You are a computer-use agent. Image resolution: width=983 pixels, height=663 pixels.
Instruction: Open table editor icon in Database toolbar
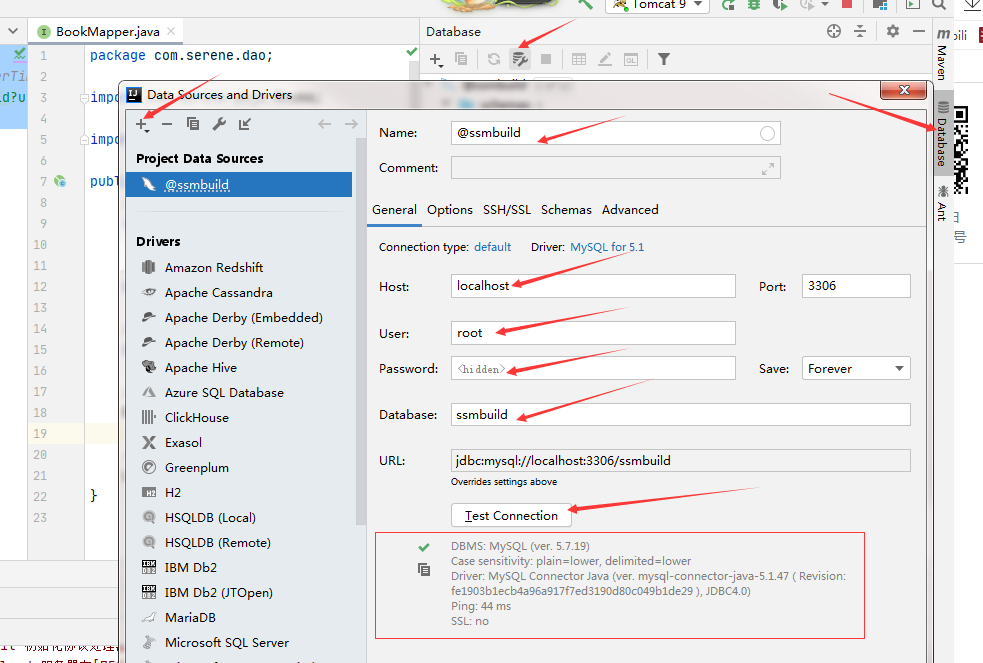579,59
